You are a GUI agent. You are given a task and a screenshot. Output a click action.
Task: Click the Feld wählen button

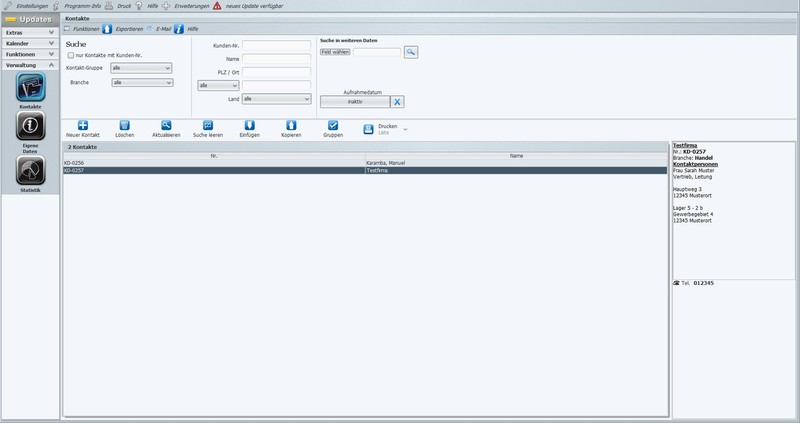click(335, 52)
